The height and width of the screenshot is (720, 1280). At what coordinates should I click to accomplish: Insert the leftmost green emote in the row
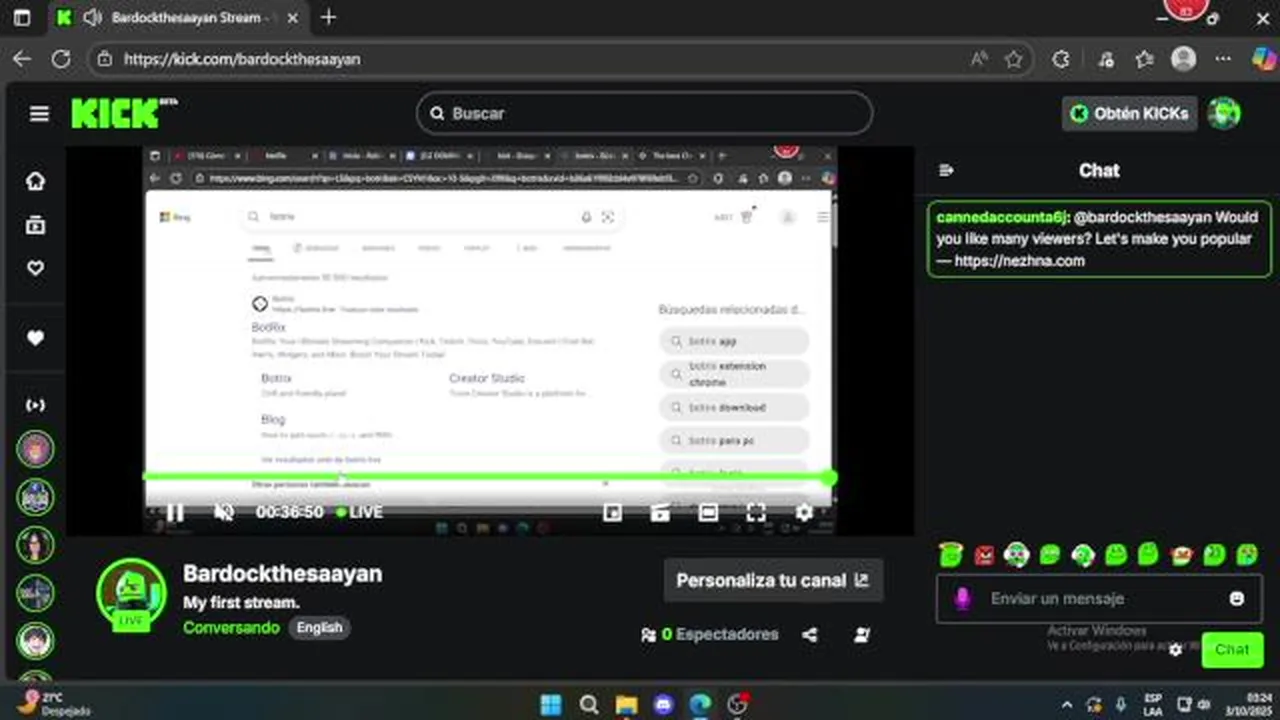tap(951, 555)
